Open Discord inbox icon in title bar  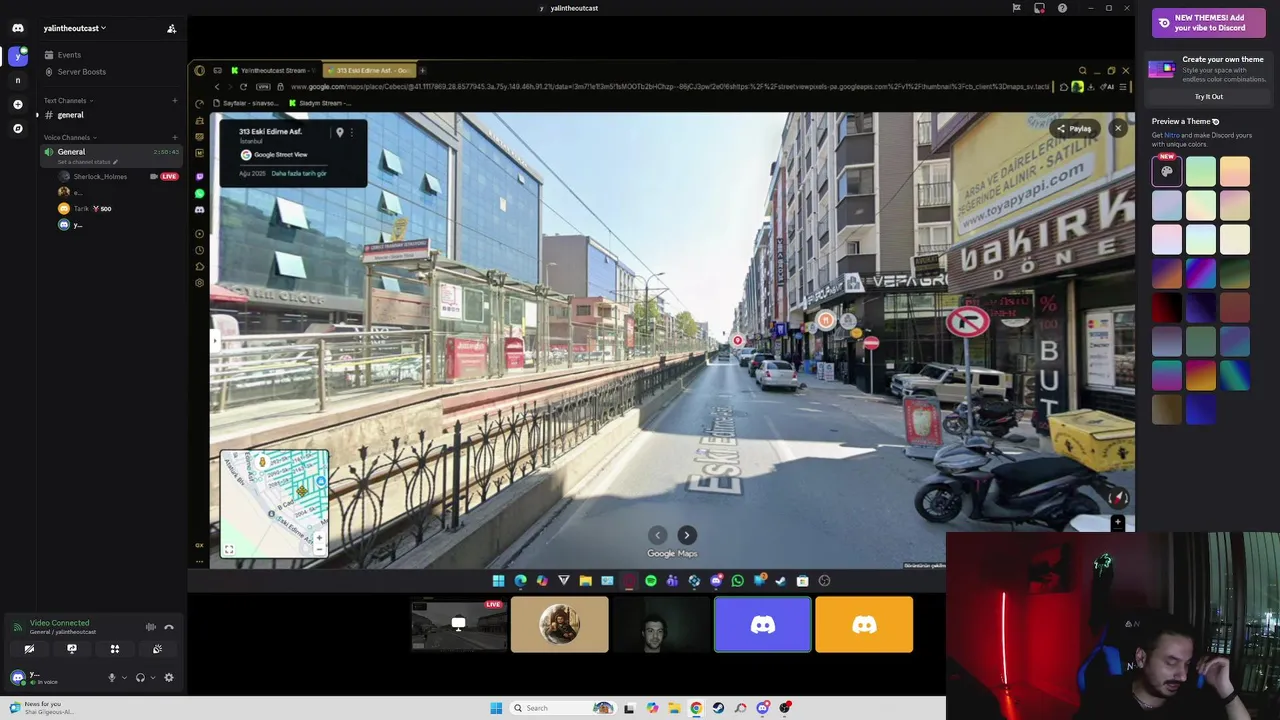click(x=1039, y=8)
